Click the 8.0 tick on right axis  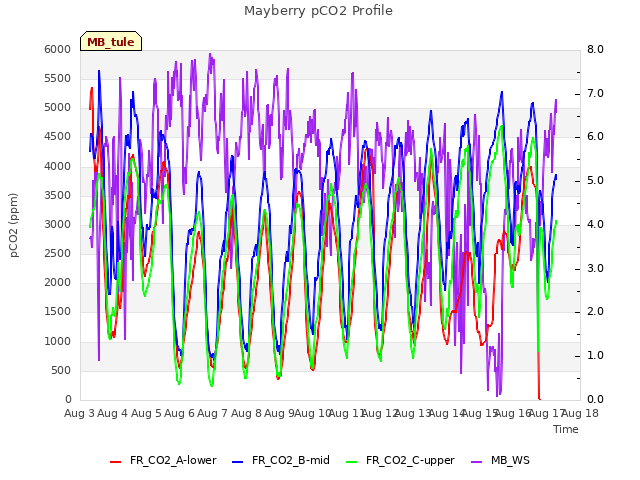595,49
